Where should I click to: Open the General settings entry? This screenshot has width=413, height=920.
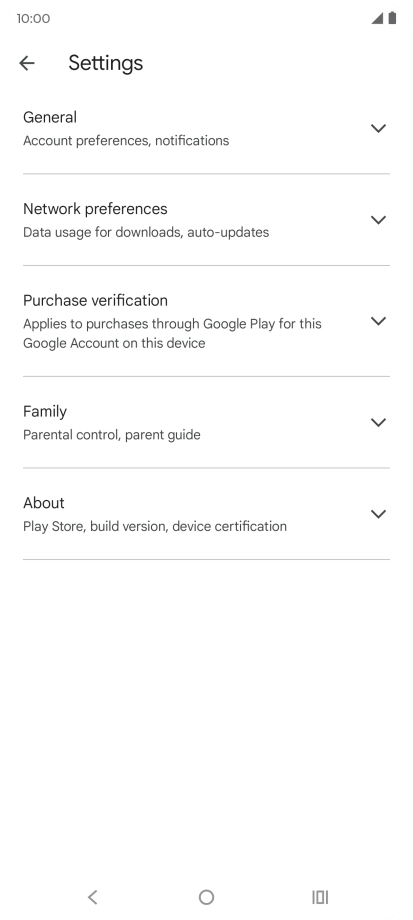[206, 128]
